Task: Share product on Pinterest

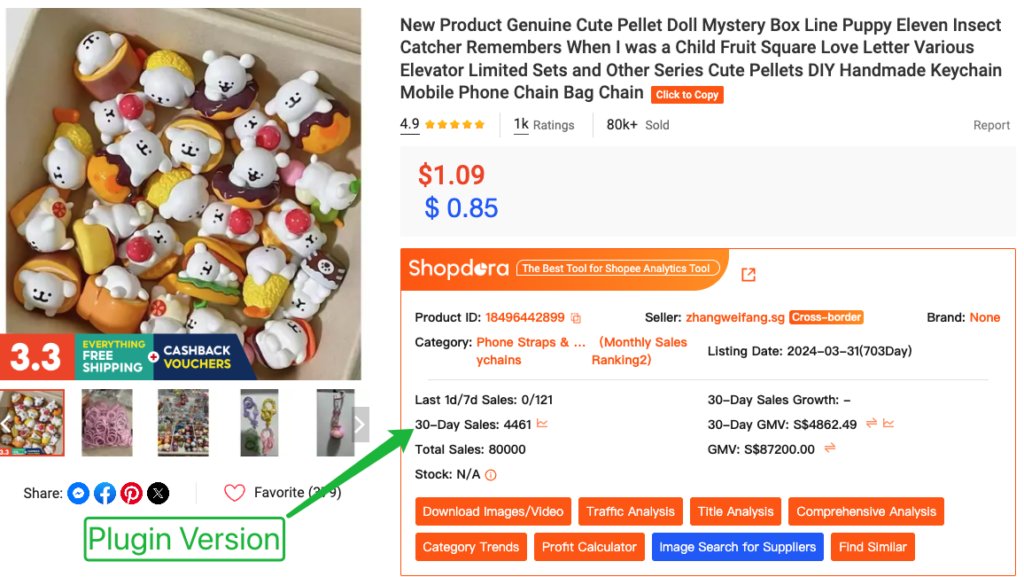Action: tap(131, 493)
